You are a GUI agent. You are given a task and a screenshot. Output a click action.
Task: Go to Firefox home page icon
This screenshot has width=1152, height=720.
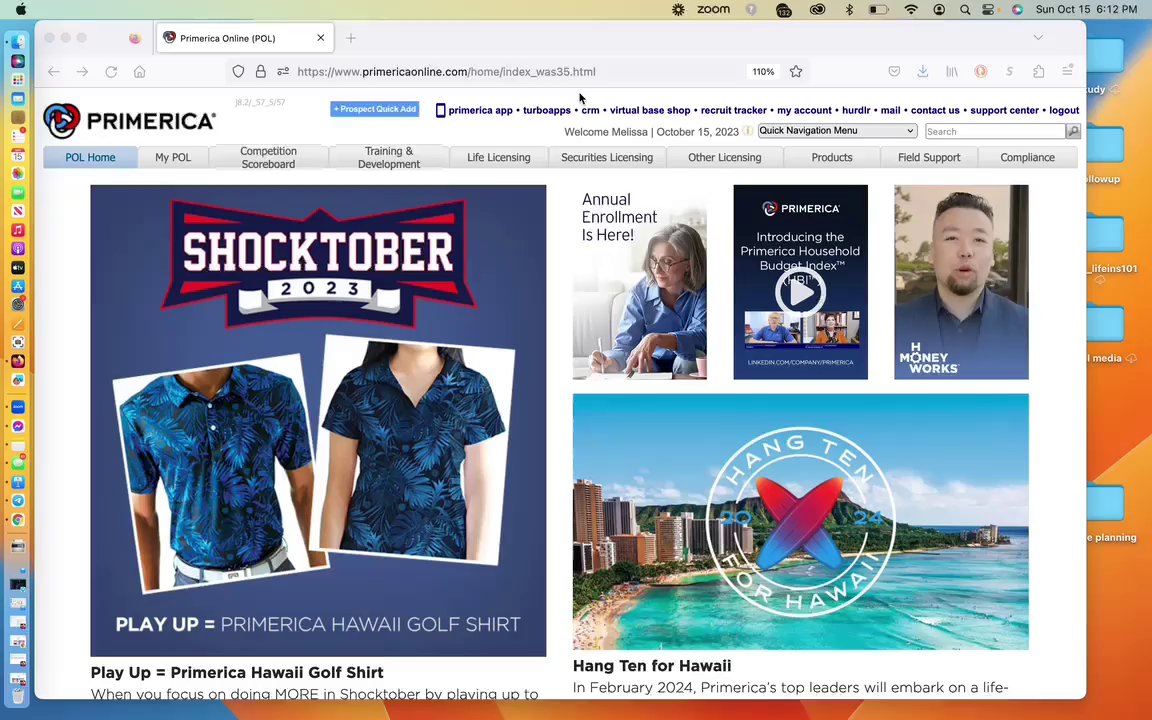[x=140, y=71]
